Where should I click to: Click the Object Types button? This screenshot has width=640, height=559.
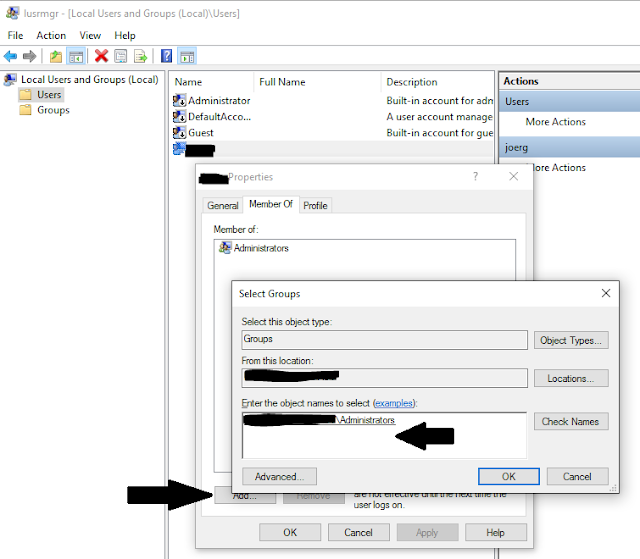pyautogui.click(x=571, y=340)
